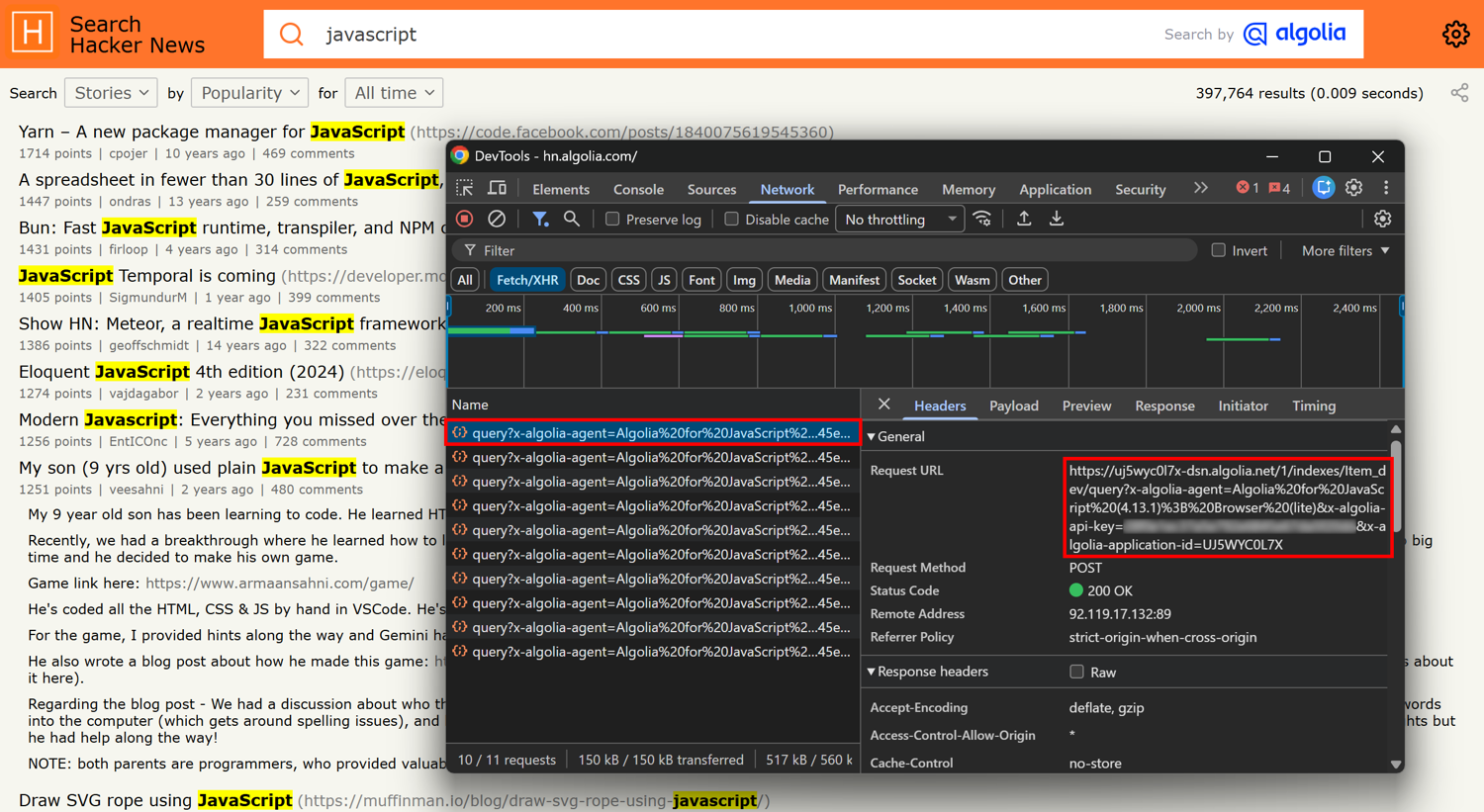This screenshot has height=812, width=1484.
Task: Open the 469 comments link
Action: click(x=308, y=153)
